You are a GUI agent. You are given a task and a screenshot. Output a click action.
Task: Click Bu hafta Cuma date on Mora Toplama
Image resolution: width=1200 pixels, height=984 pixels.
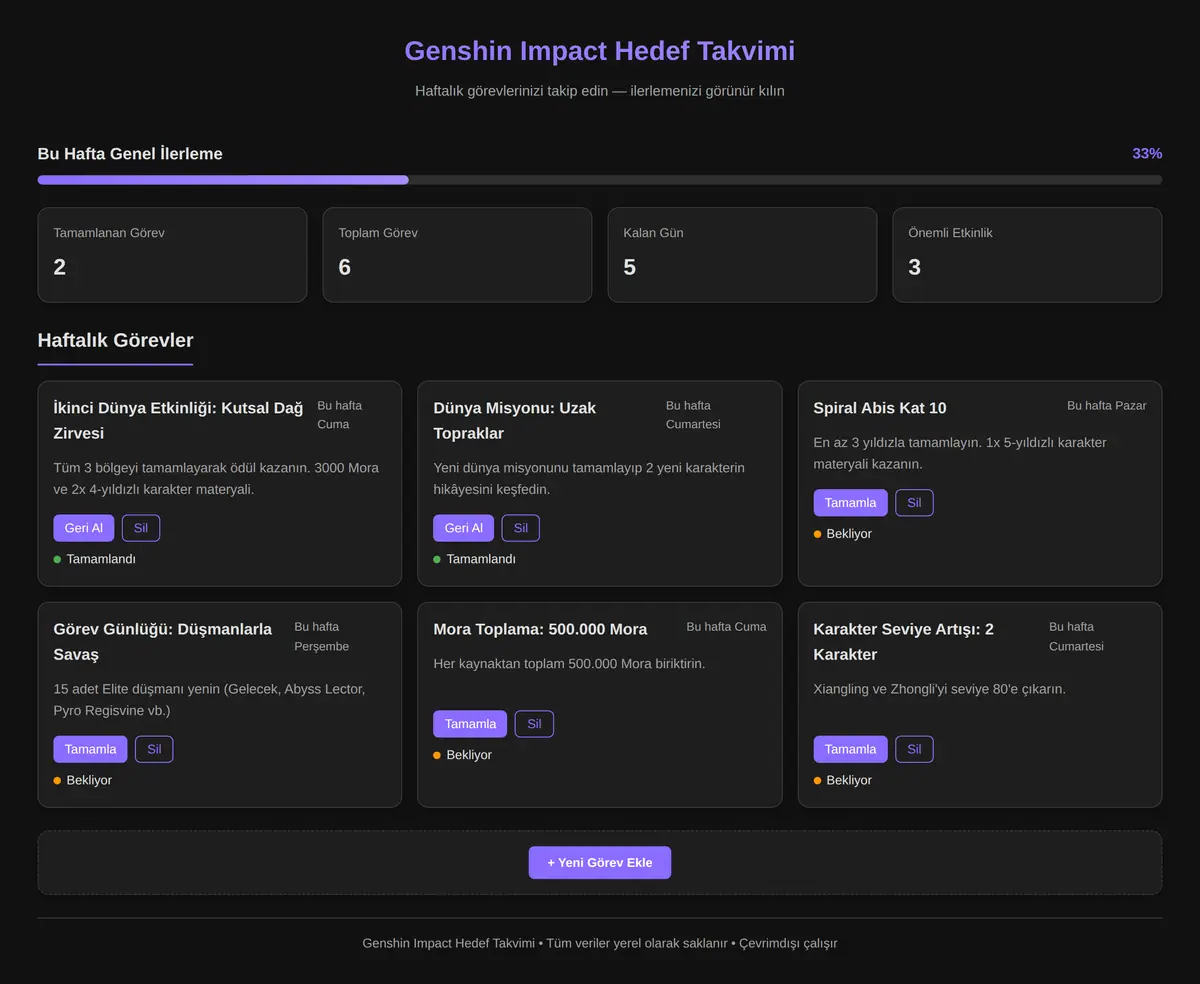click(x=727, y=627)
